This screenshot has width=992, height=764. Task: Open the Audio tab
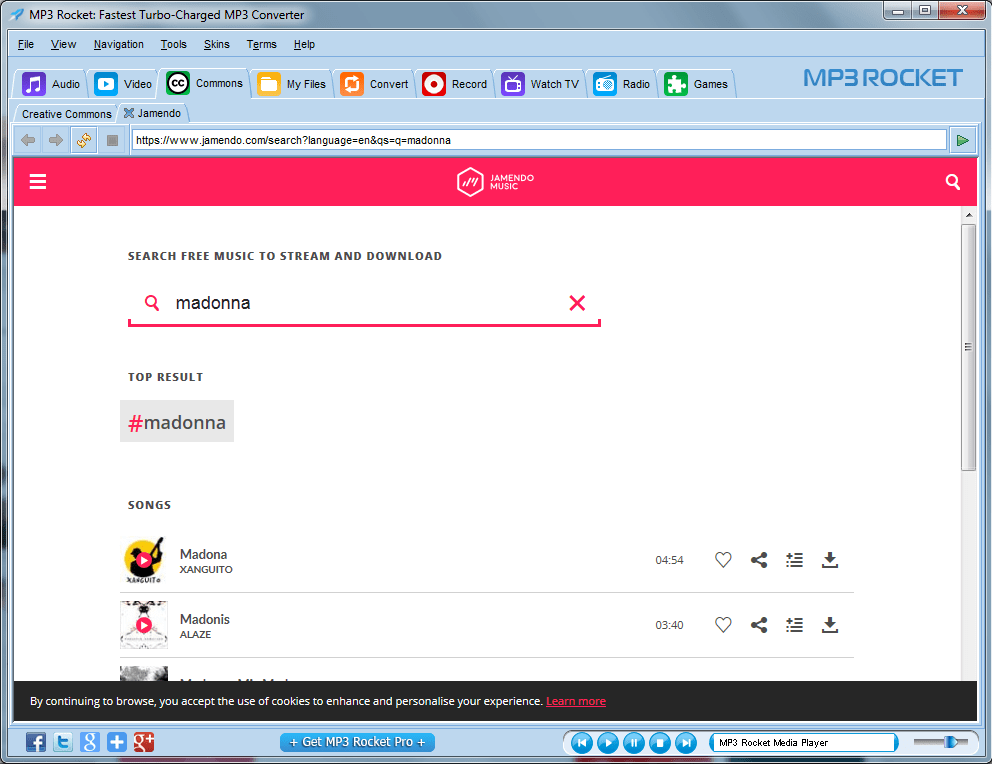coord(51,84)
